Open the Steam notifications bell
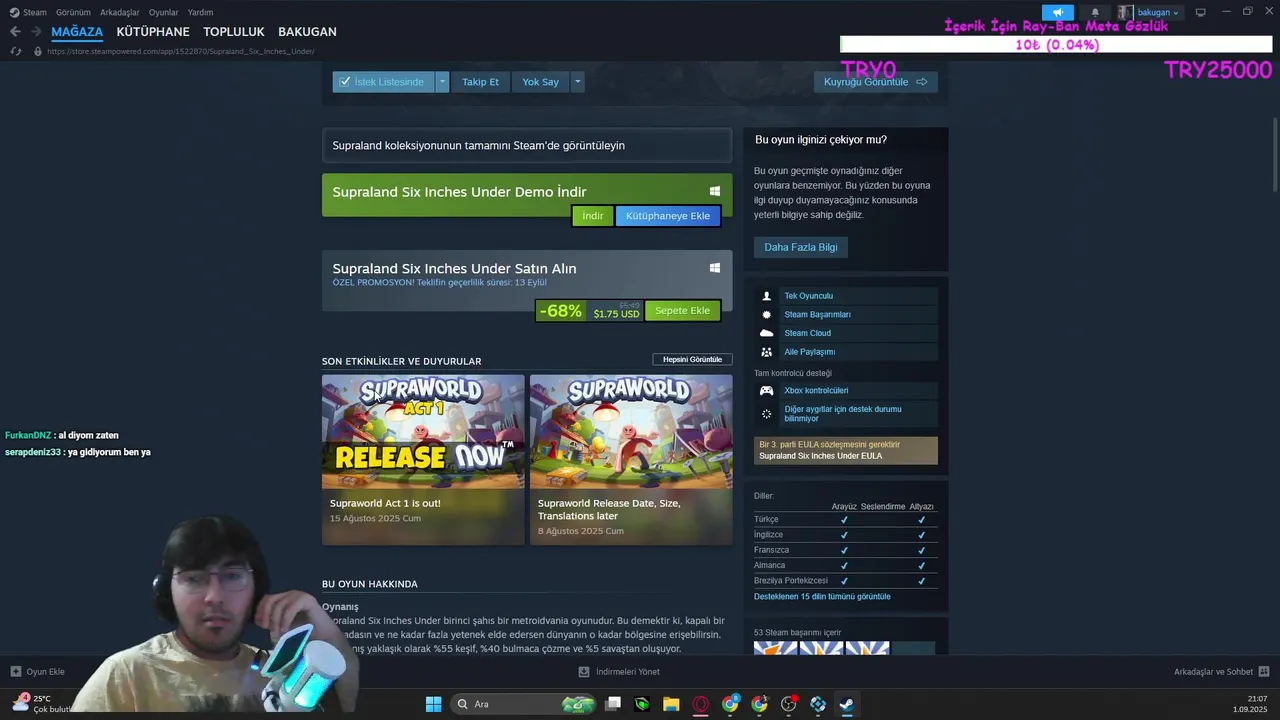The width and height of the screenshot is (1280, 720). tap(1095, 12)
